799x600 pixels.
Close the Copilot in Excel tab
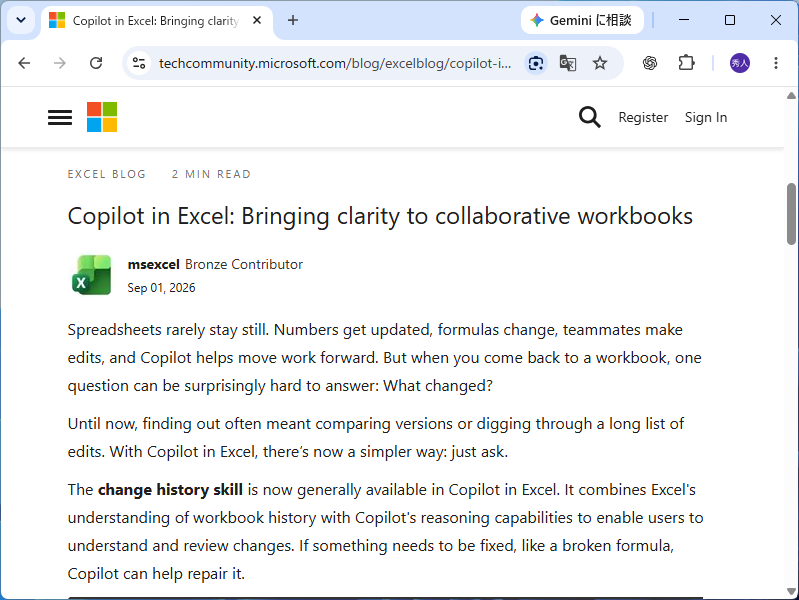click(257, 20)
